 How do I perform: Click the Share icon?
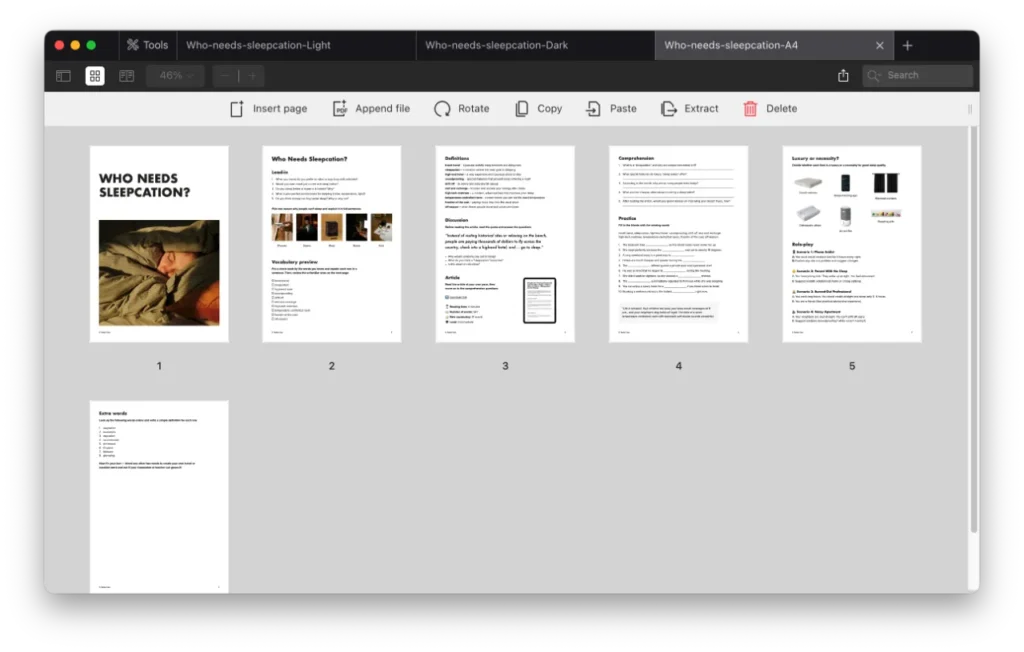[x=843, y=76]
